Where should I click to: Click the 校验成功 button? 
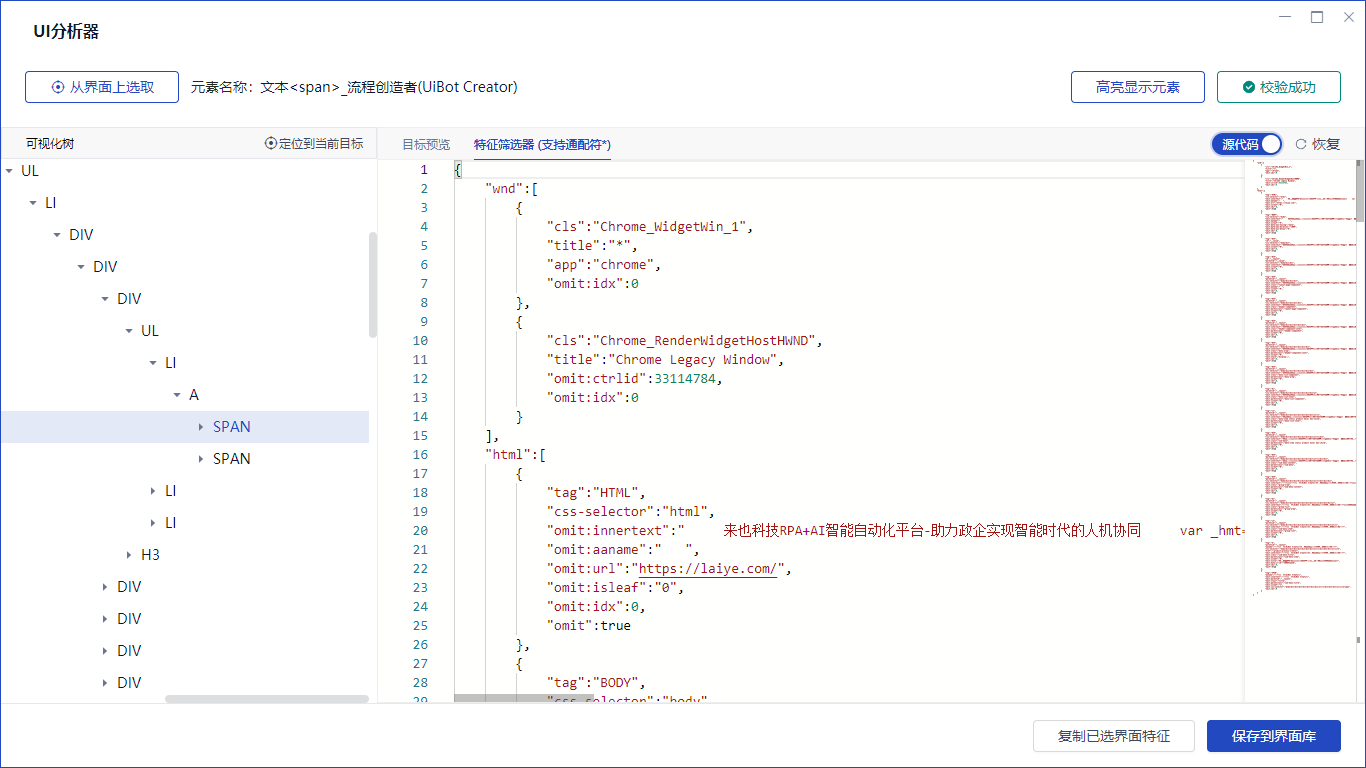click(1278, 87)
